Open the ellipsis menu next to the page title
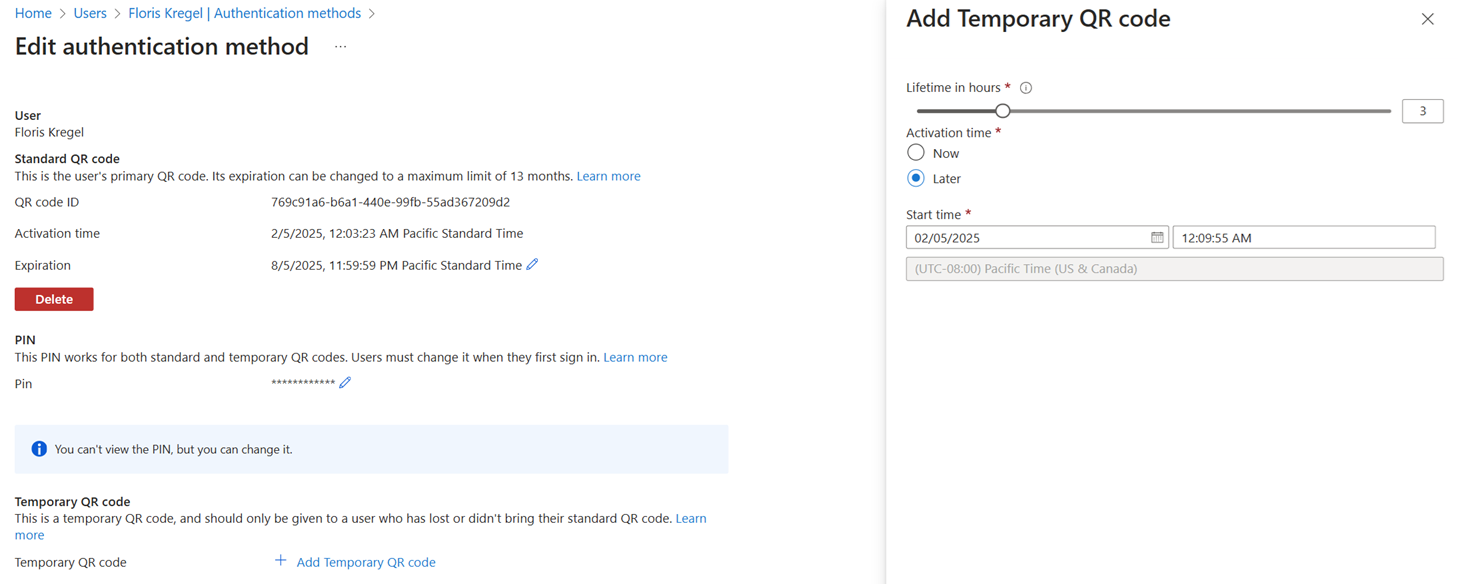The image size is (1458, 584). (340, 45)
